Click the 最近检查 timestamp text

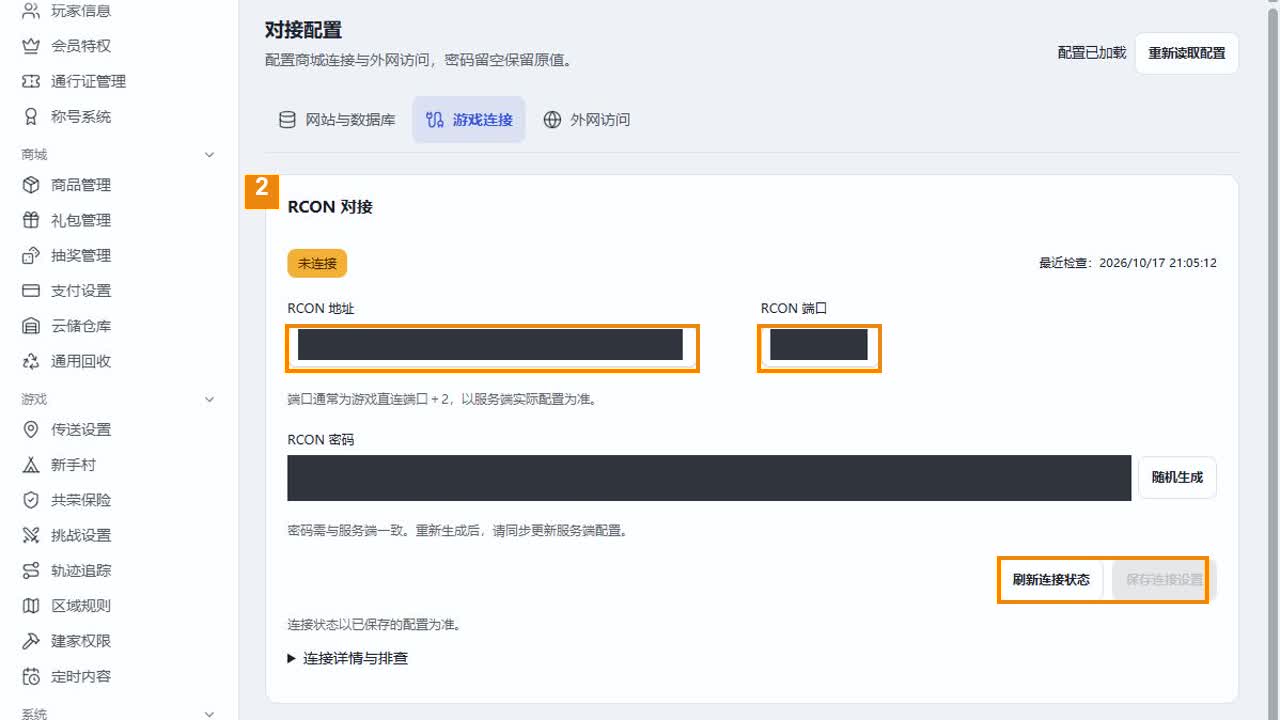pyautogui.click(x=1128, y=264)
